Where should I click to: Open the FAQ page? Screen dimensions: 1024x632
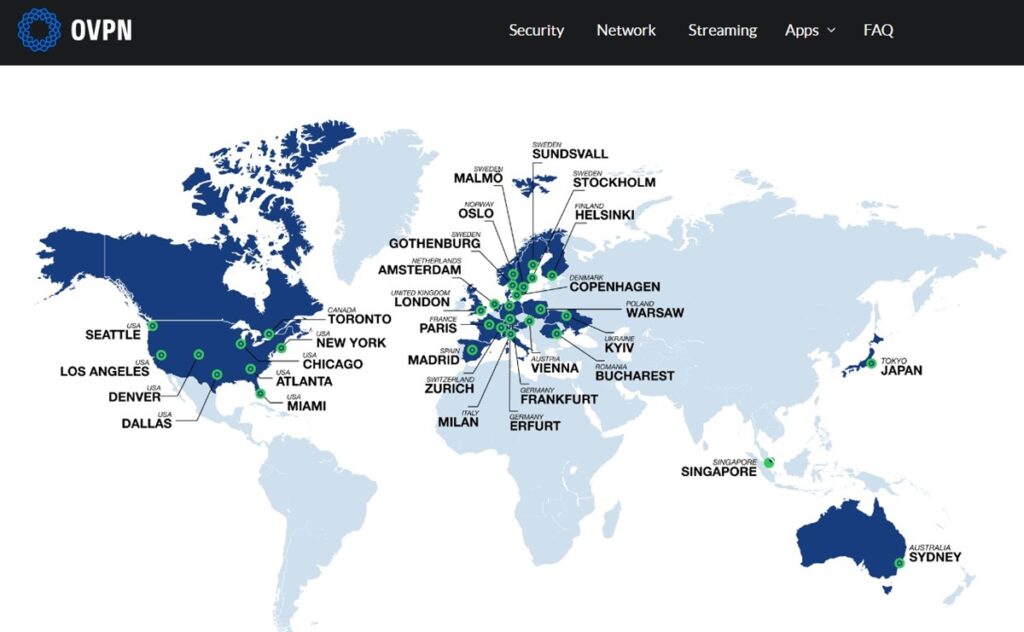click(x=878, y=30)
